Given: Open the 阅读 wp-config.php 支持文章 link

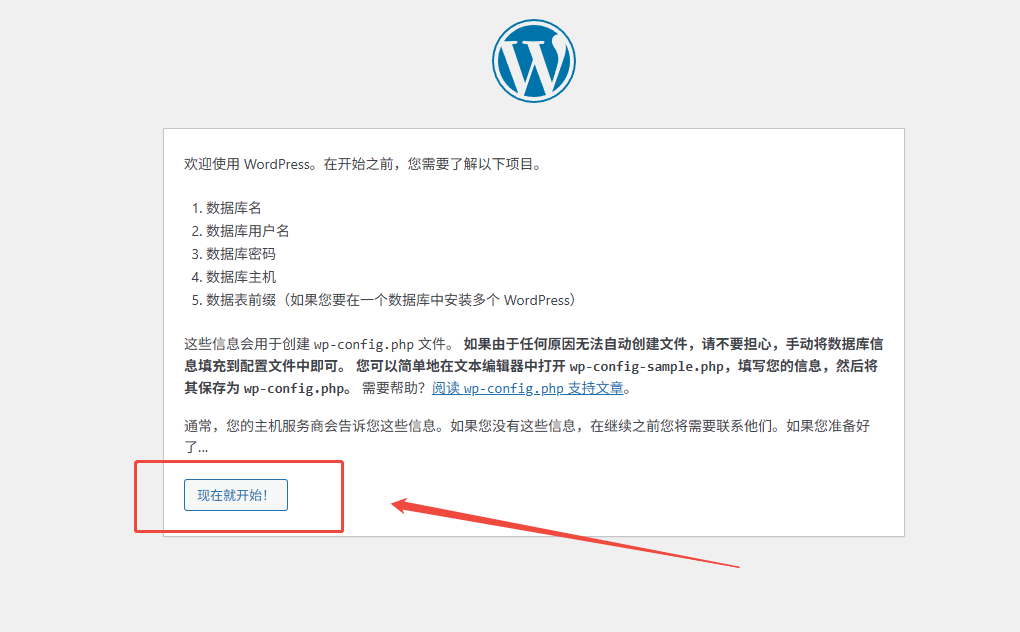Looking at the screenshot, I should (528, 388).
